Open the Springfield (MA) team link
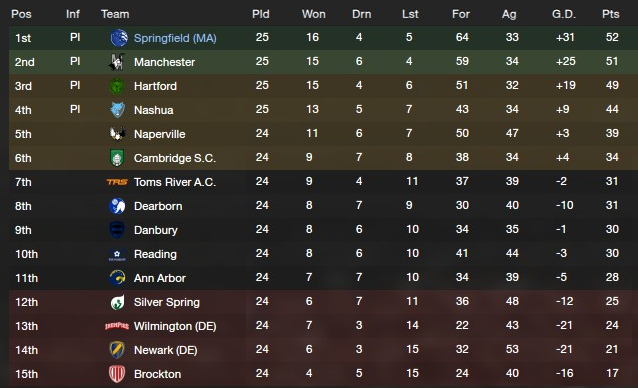Viewport: 638px width, 388px height. [x=175, y=38]
